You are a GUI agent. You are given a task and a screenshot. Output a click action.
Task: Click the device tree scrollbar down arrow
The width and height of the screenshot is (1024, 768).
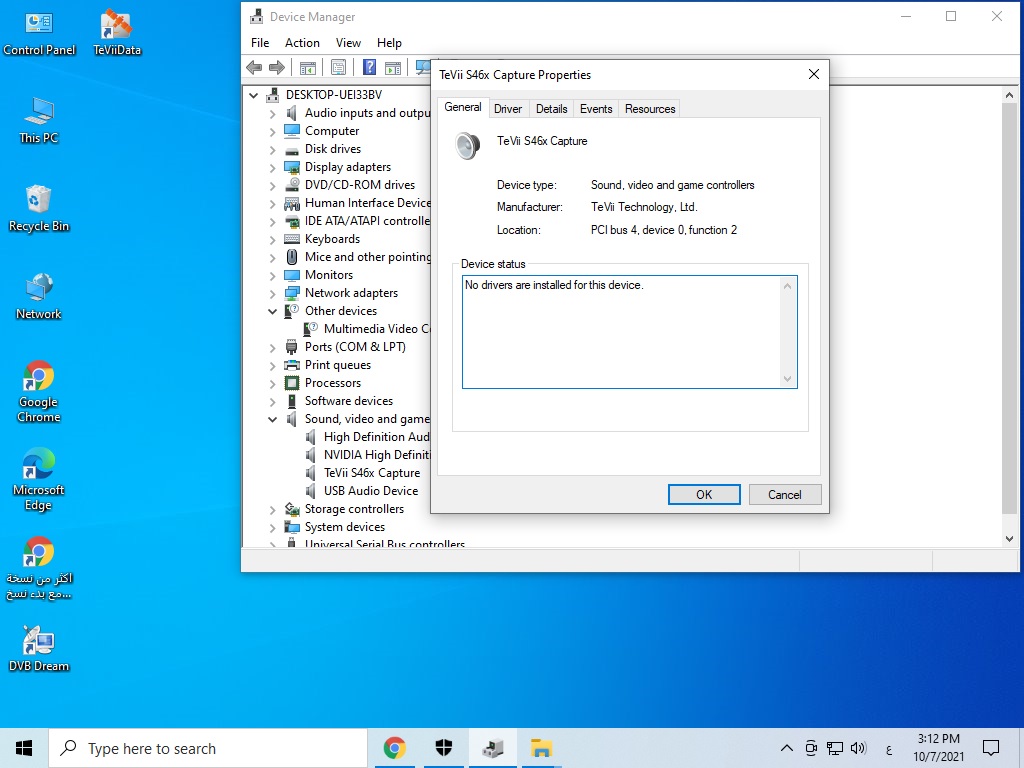coord(1010,539)
